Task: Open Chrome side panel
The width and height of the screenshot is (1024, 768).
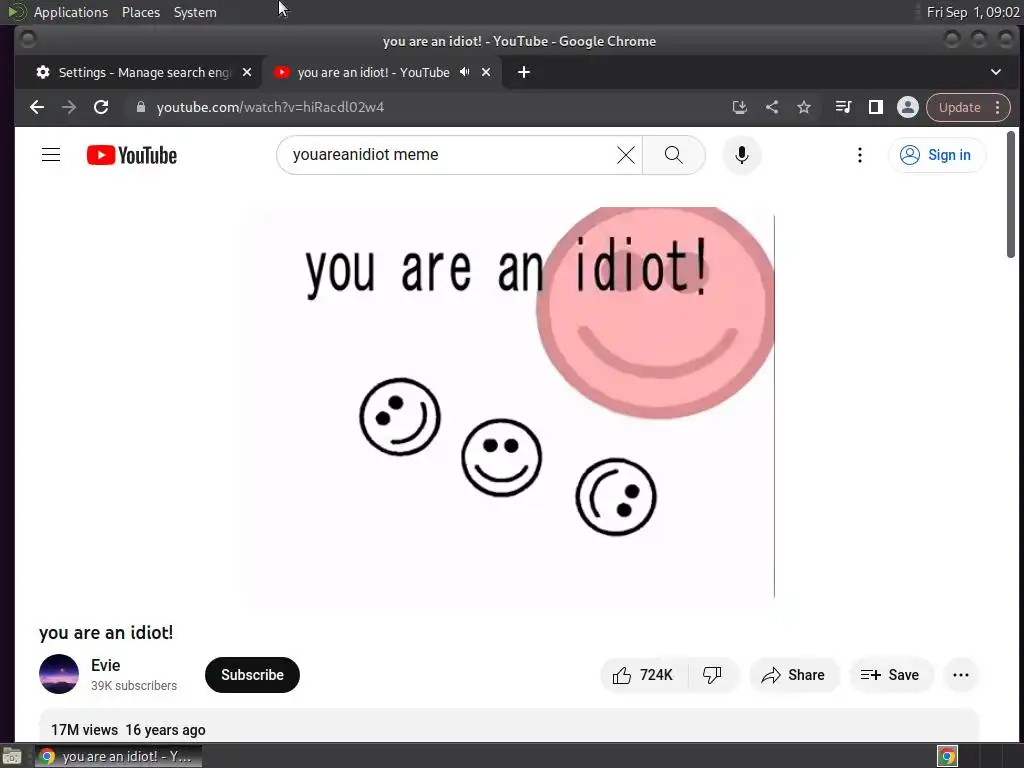Action: tap(876, 107)
